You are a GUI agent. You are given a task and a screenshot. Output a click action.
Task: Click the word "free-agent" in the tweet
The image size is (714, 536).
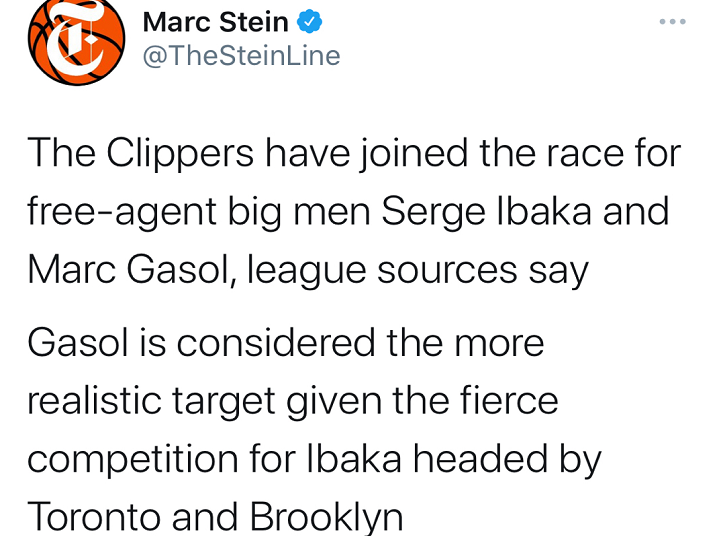[122, 212]
